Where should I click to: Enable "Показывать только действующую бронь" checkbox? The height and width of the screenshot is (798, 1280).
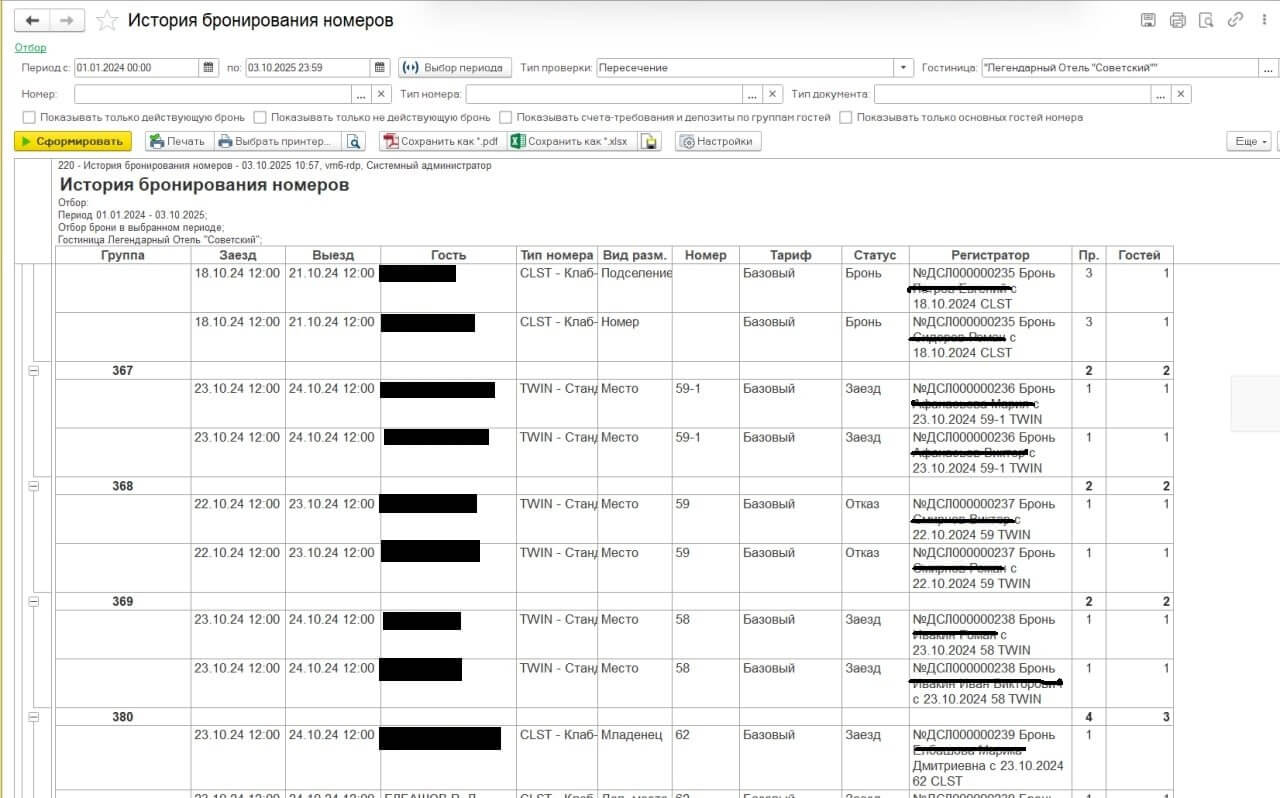pyautogui.click(x=29, y=117)
